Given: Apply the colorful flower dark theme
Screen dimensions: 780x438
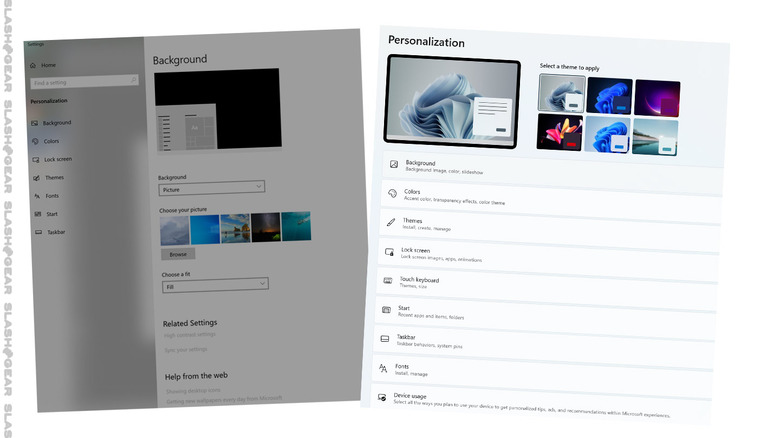Looking at the screenshot, I should pos(560,132).
